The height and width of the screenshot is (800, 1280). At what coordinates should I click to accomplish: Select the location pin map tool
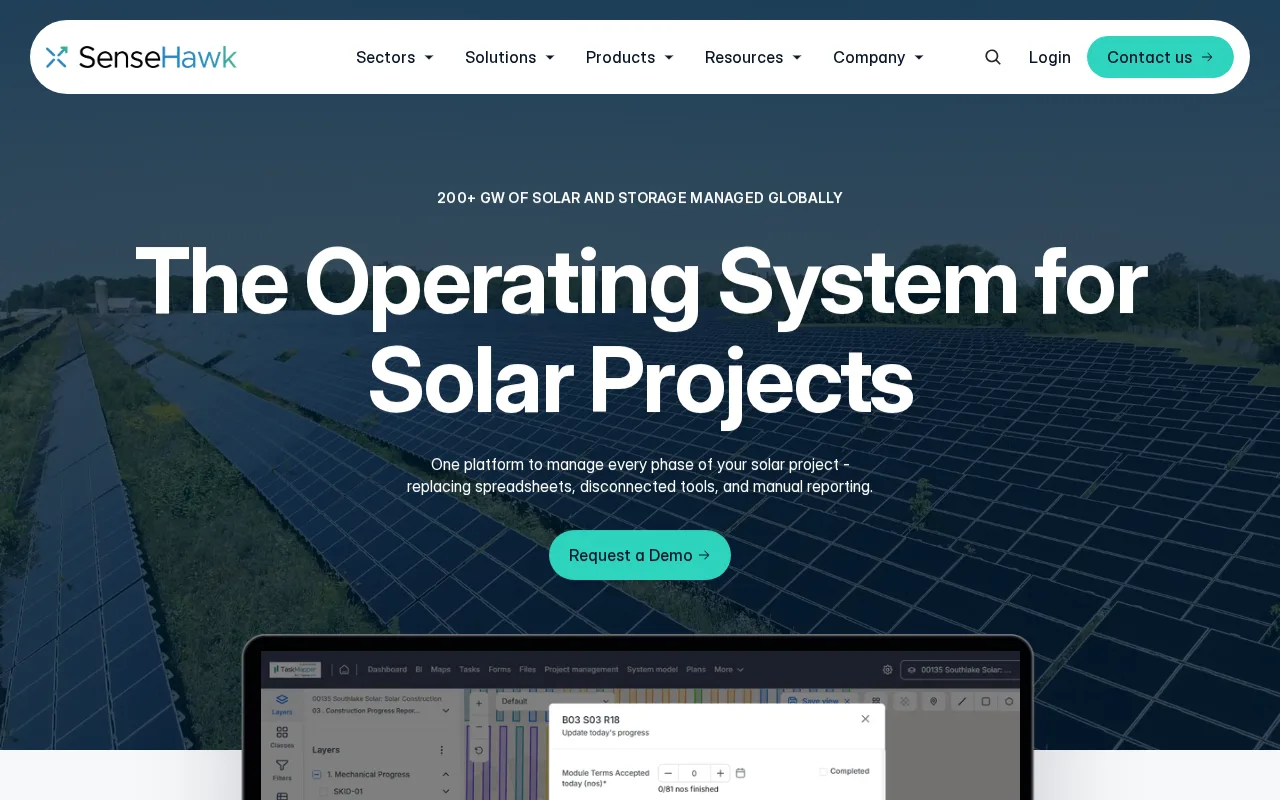click(x=933, y=701)
